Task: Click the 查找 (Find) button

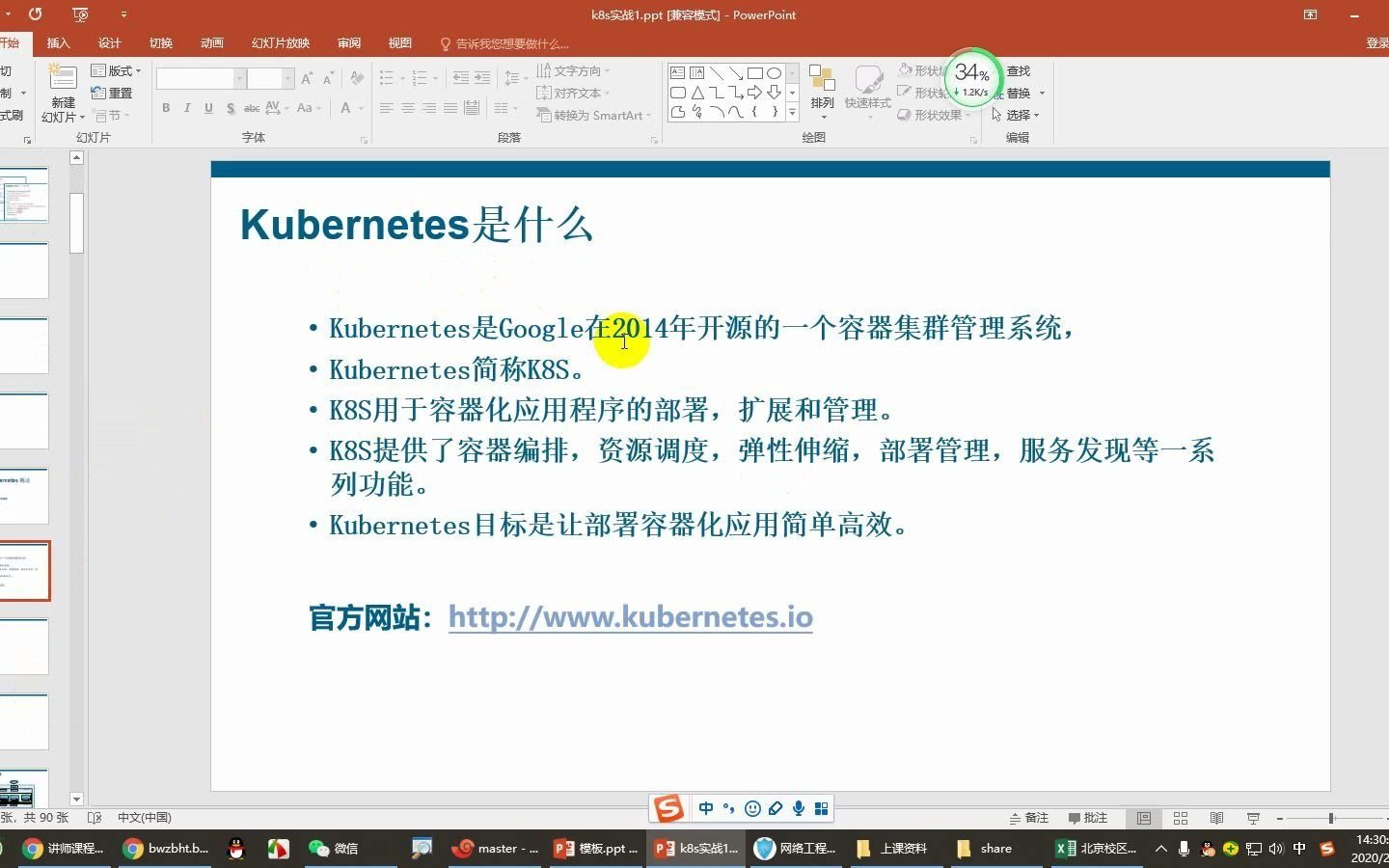Action: coord(1020,70)
